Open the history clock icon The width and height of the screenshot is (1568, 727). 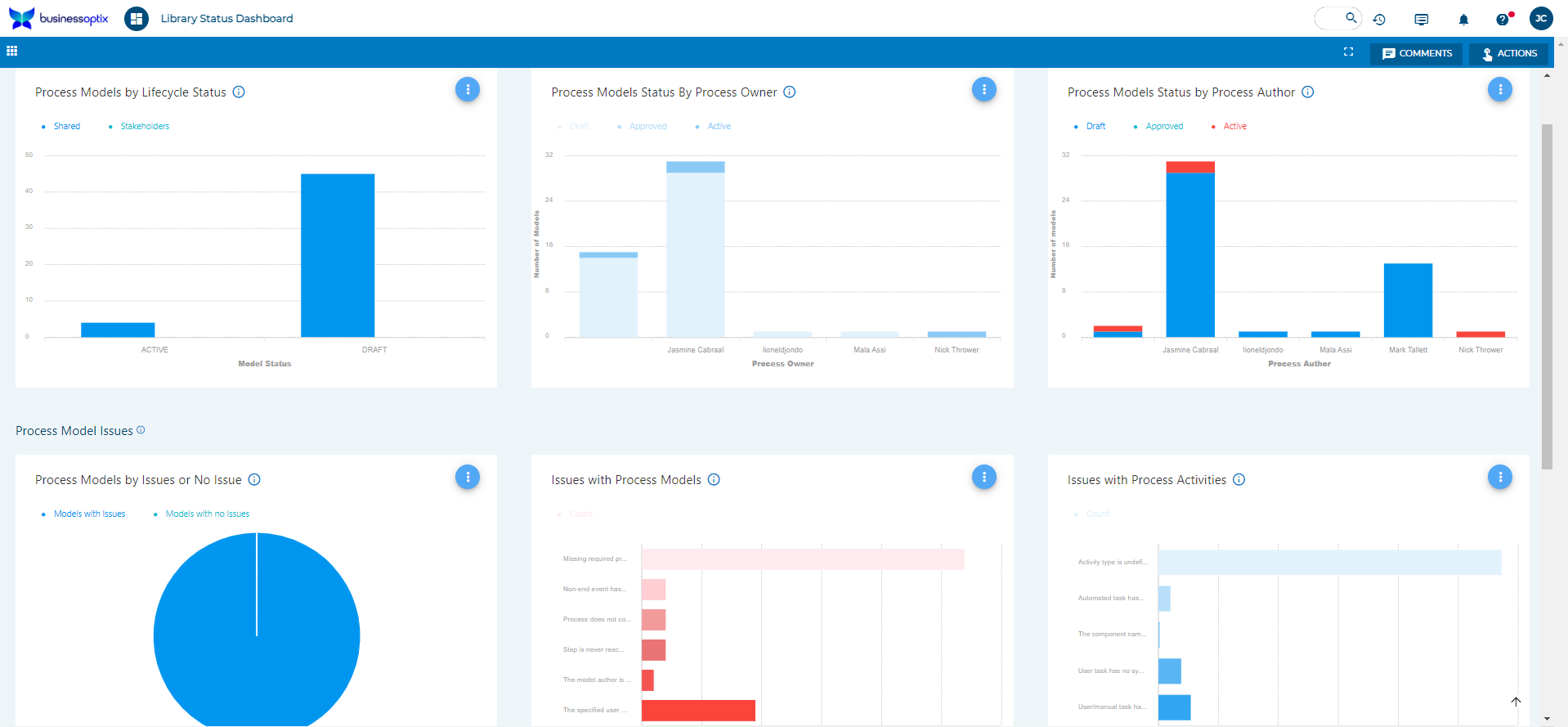[1379, 19]
